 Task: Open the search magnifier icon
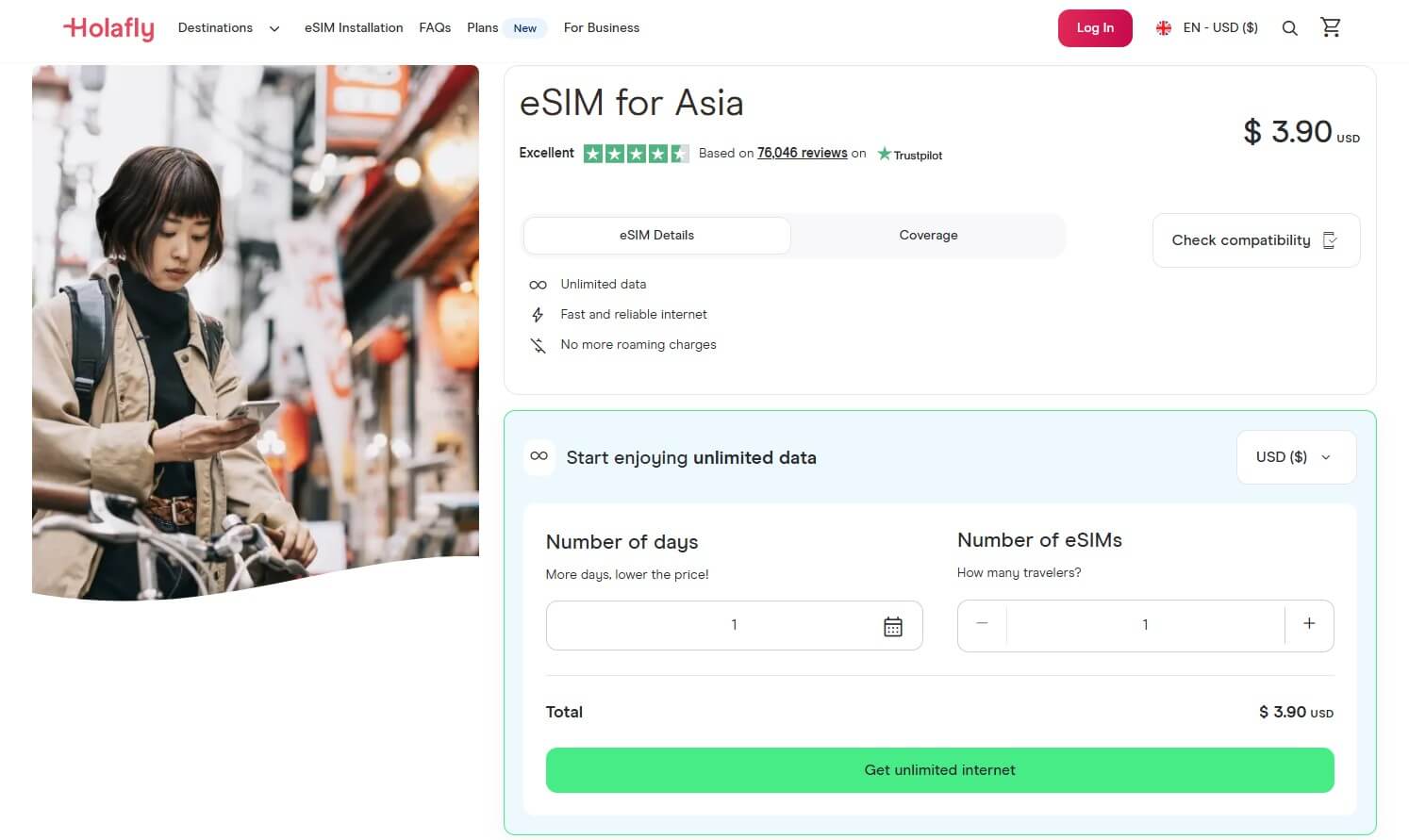(1289, 28)
